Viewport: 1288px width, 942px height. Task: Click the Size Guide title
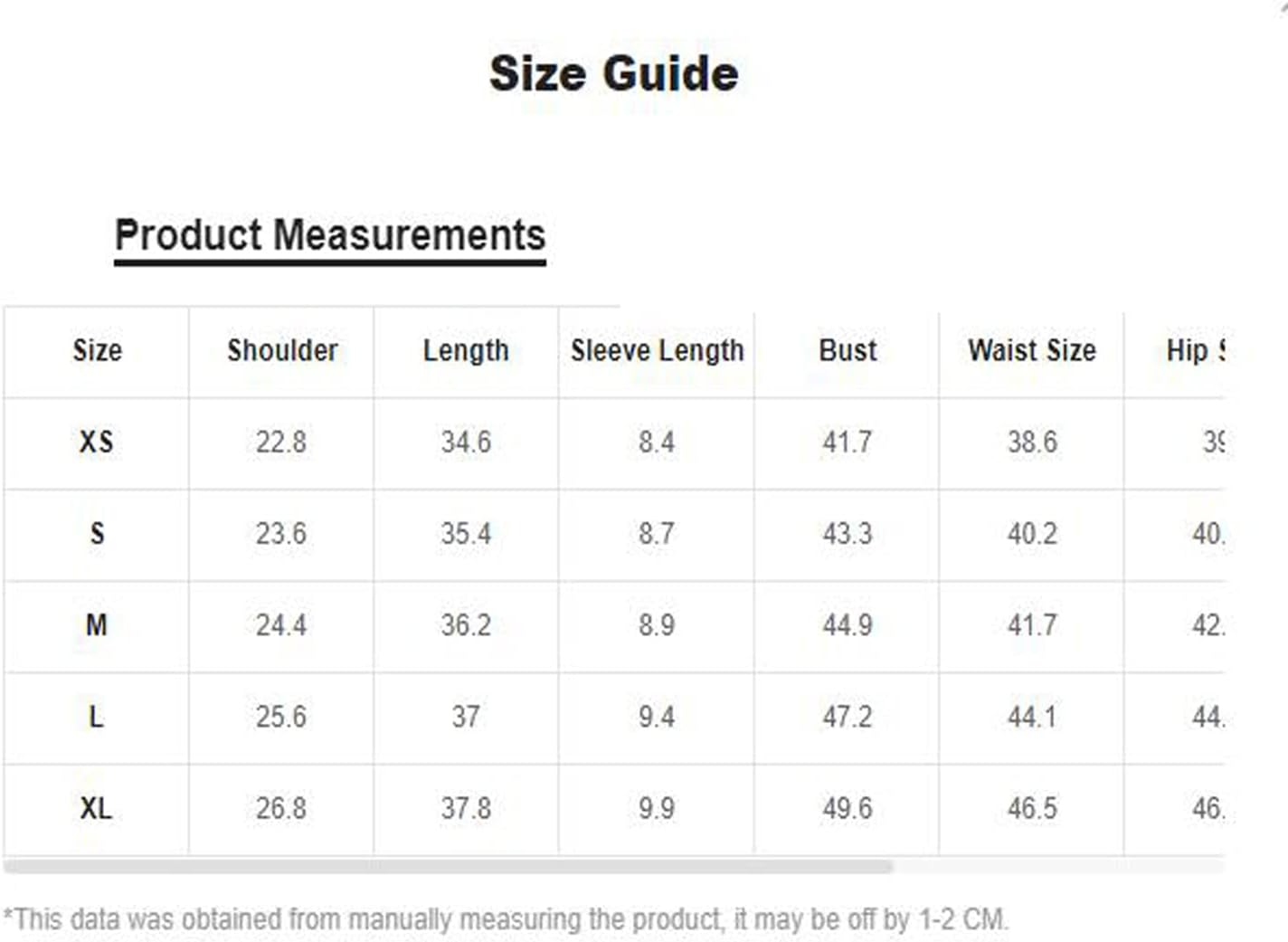point(614,73)
